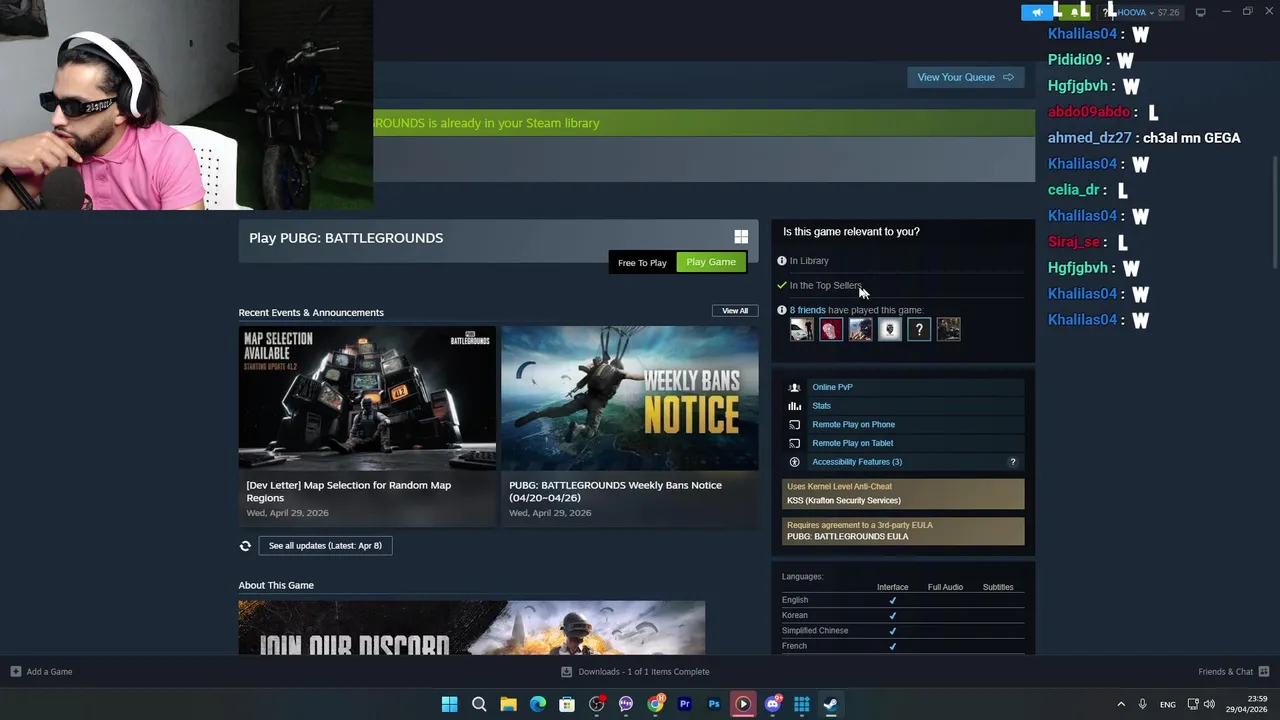Click the Join Our Discord banner
The width and height of the screenshot is (1280, 720).
472,628
